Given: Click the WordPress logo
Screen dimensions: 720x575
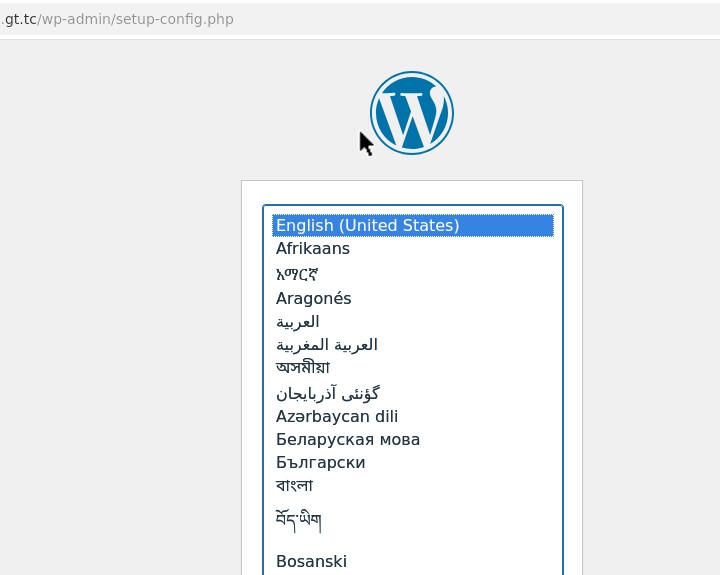Looking at the screenshot, I should pyautogui.click(x=412, y=113).
